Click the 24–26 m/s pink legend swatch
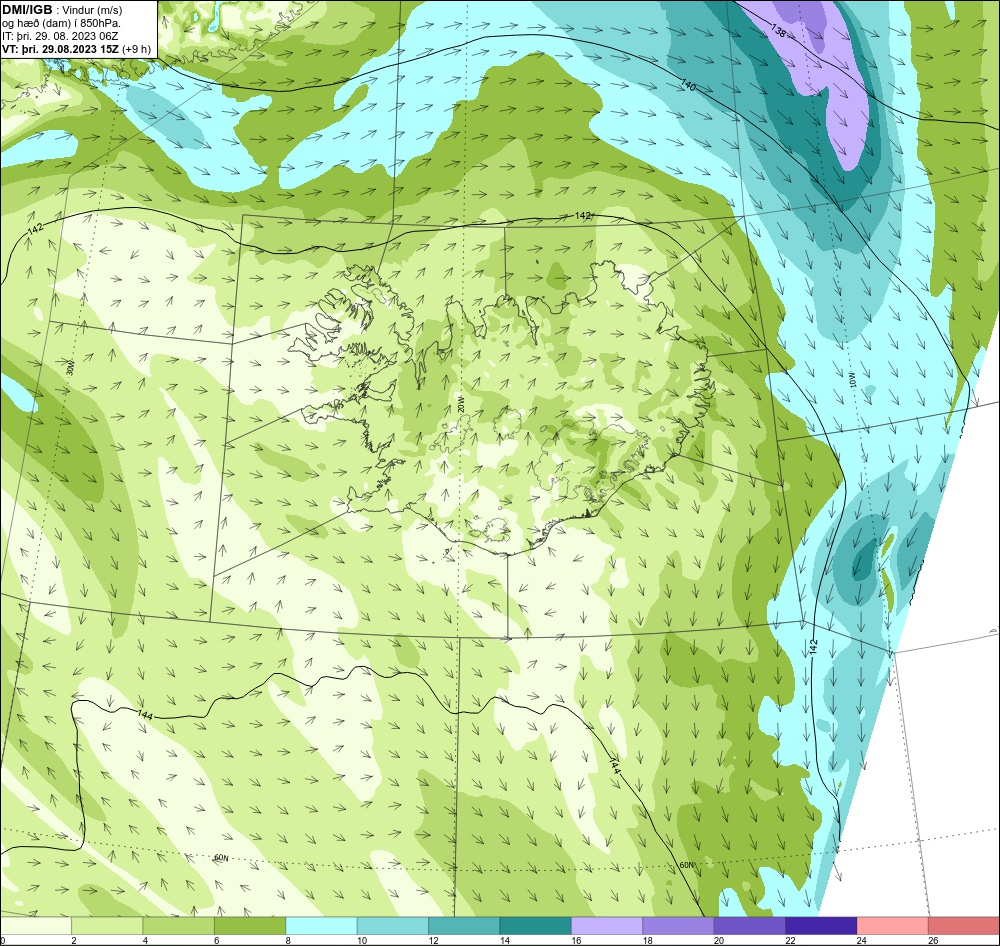 coord(893,925)
